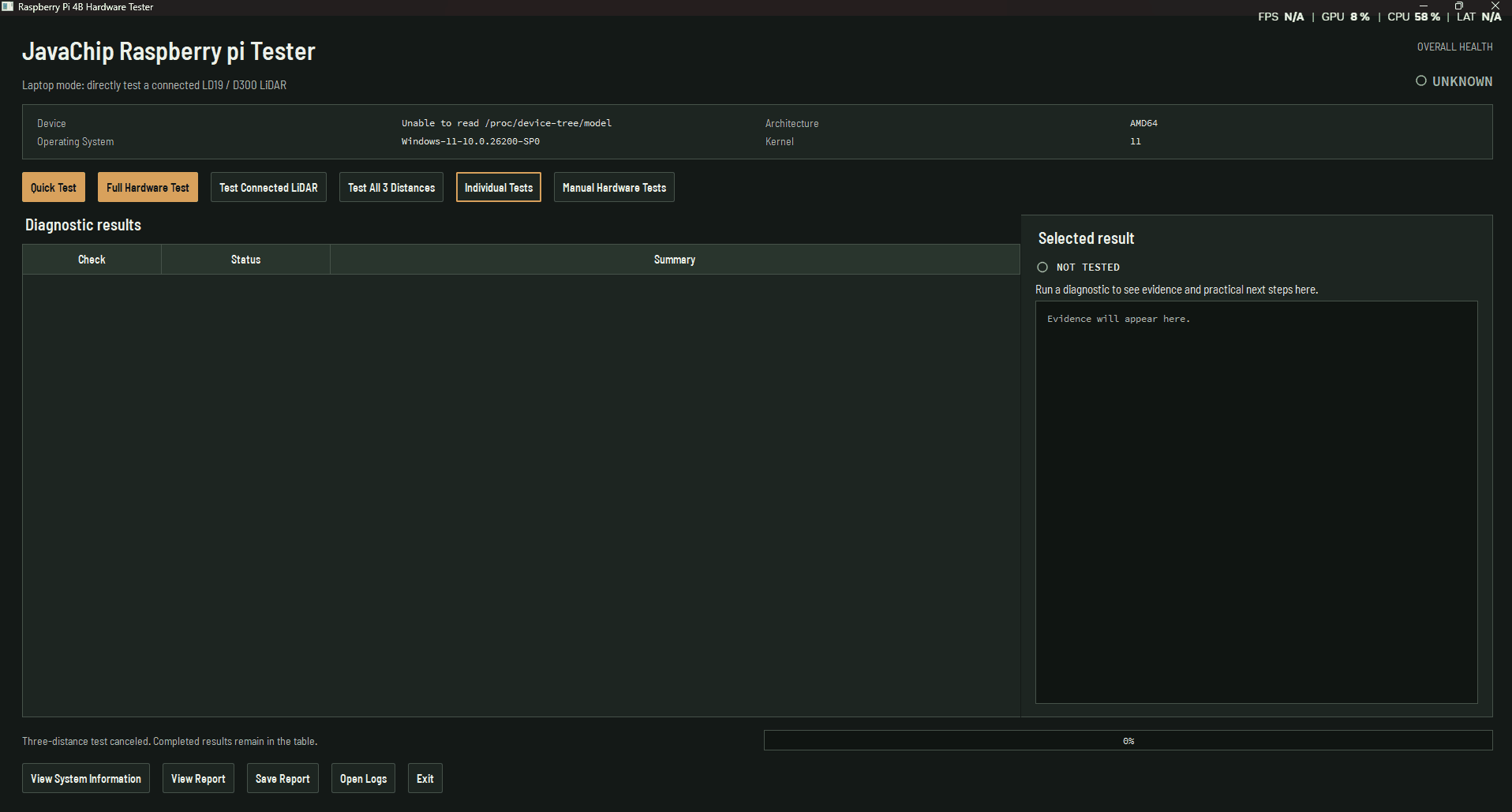Viewport: 1512px width, 812px height.
Task: Select the Summary column header
Action: click(x=675, y=259)
